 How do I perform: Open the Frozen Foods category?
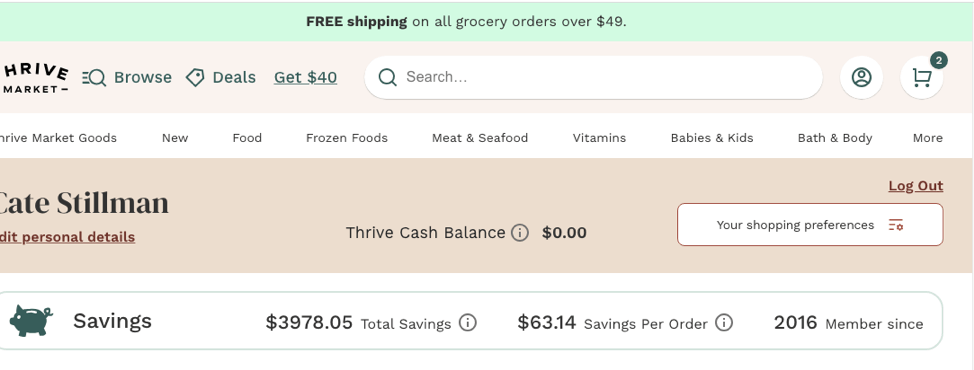pos(347,138)
